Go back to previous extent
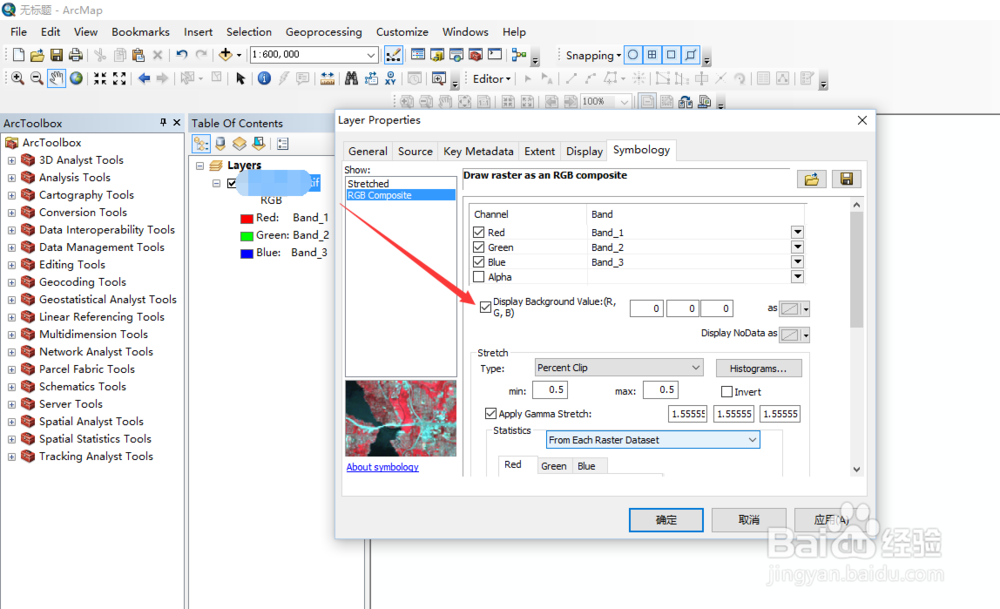Image resolution: width=1000 pixels, height=609 pixels. point(144,78)
